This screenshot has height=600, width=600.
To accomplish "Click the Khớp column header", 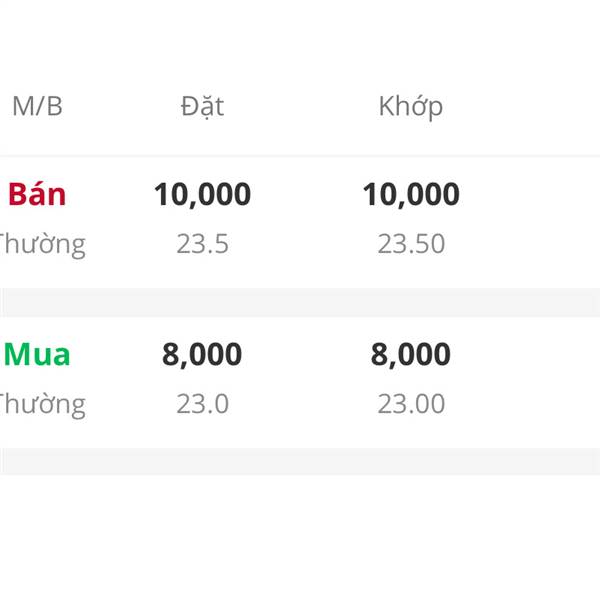I will click(410, 106).
